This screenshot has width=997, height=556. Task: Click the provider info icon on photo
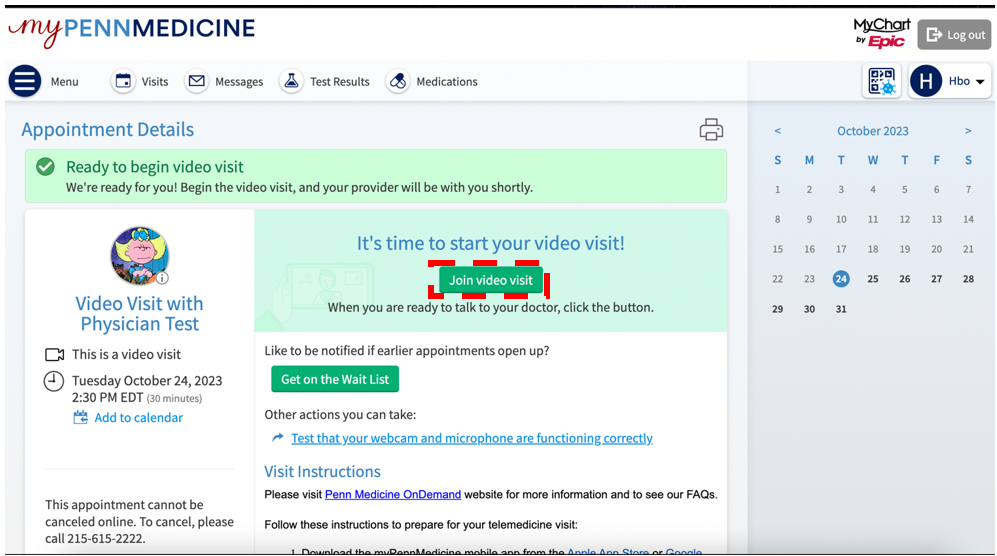(x=163, y=278)
